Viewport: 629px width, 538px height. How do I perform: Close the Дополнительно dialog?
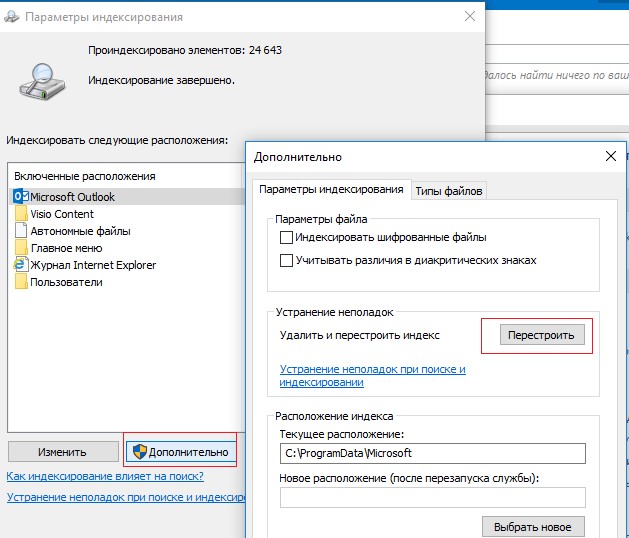[611, 156]
